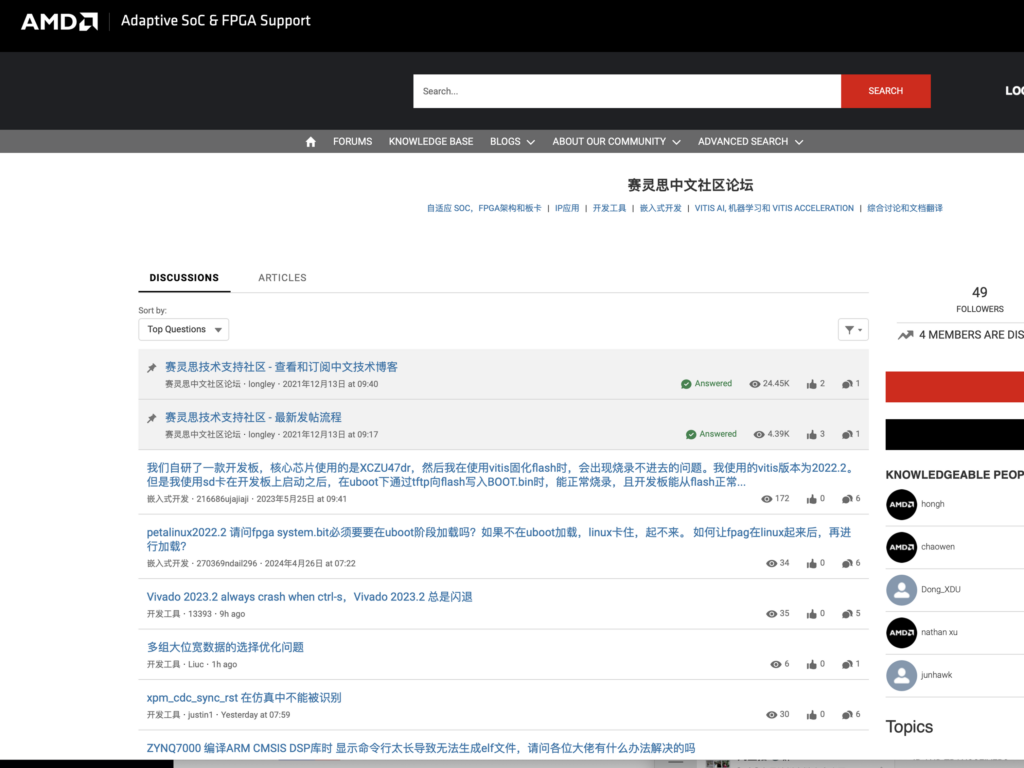Click username junhawk in Knowledgeable People
This screenshot has width=1024, height=768.
[936, 675]
